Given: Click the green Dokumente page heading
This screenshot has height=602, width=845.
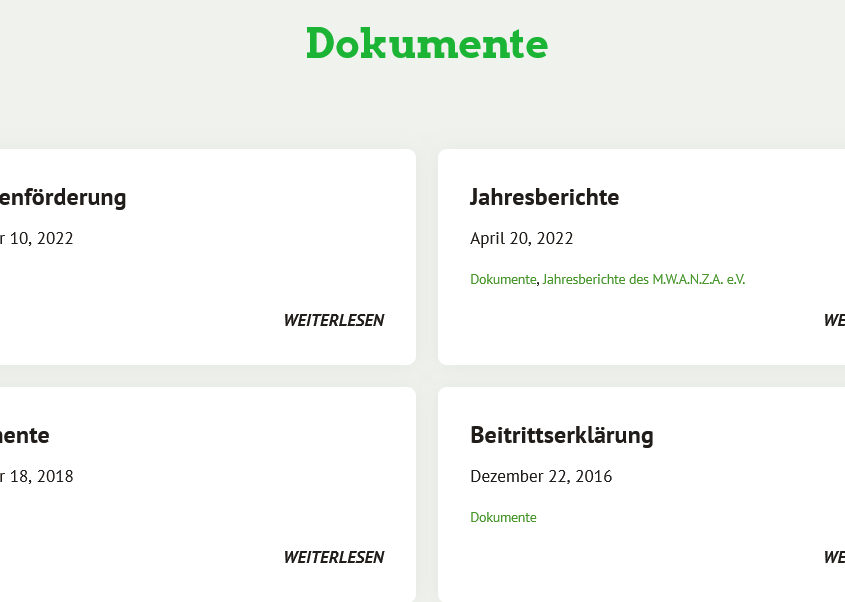Looking at the screenshot, I should 427,44.
